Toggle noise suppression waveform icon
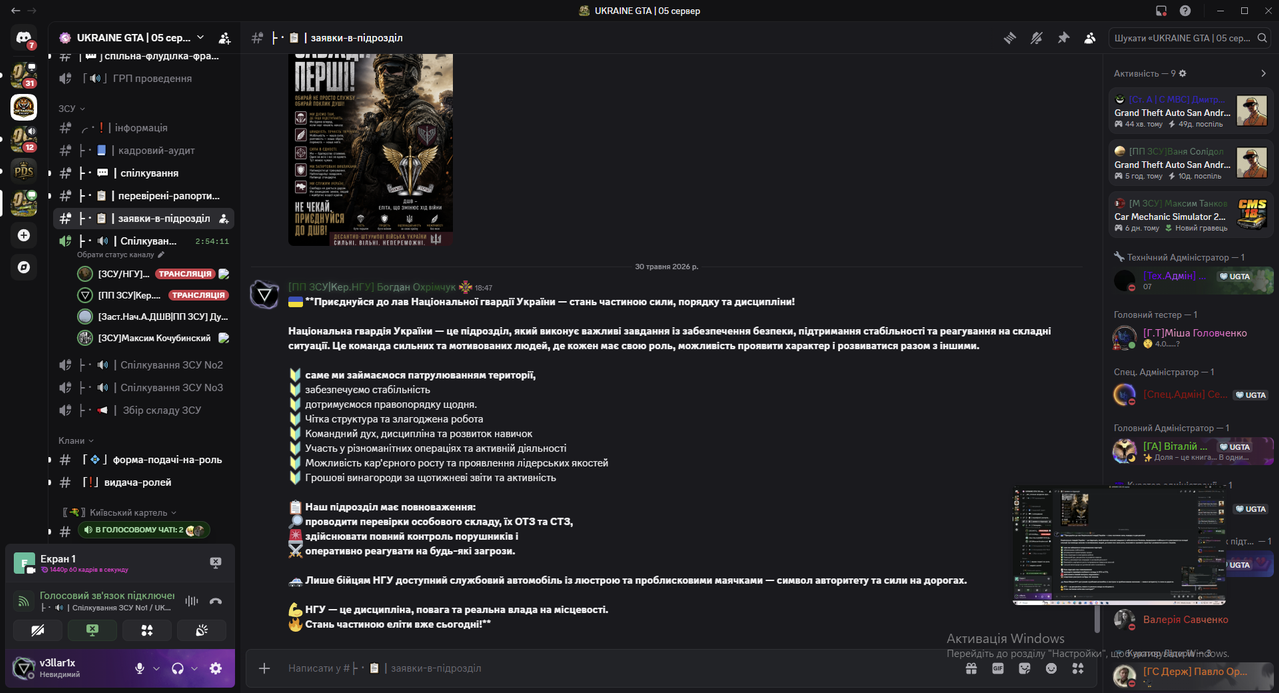The image size is (1279, 693). (x=191, y=601)
